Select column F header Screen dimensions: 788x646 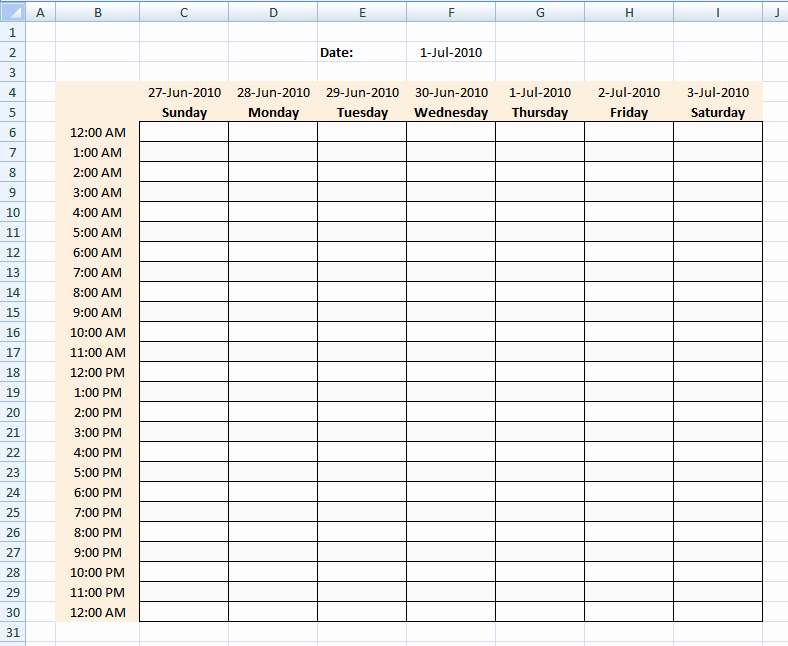tap(451, 12)
